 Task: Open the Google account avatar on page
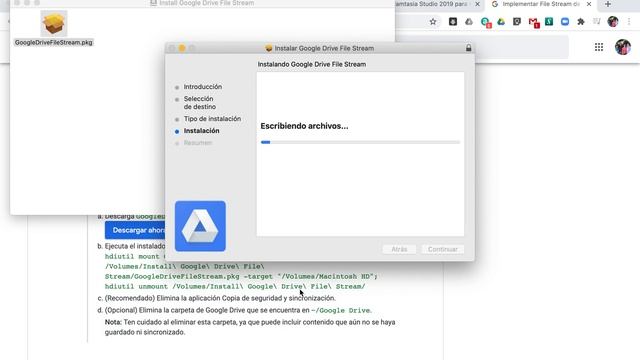(x=623, y=47)
